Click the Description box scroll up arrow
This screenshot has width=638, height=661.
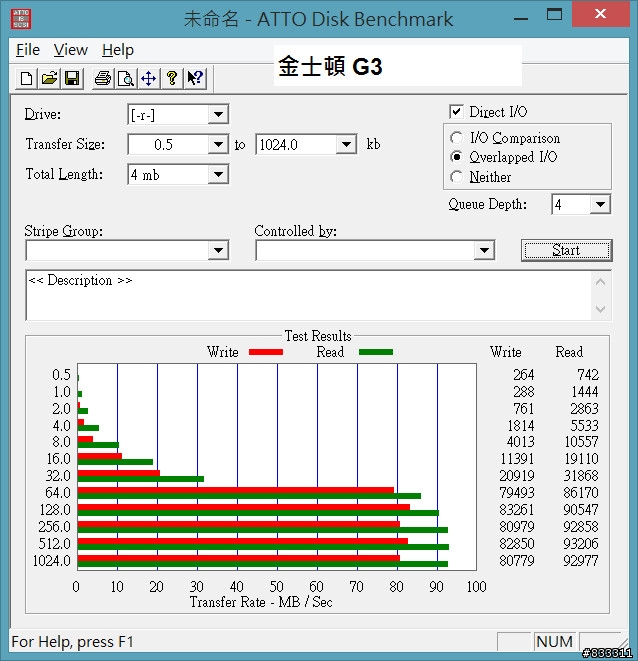[x=600, y=282]
